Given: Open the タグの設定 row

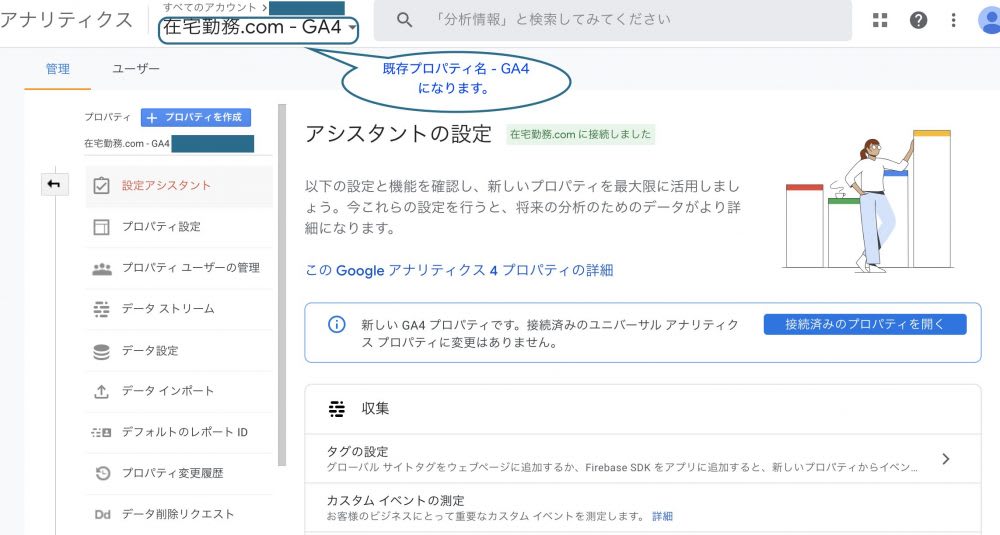Looking at the screenshot, I should [642, 458].
